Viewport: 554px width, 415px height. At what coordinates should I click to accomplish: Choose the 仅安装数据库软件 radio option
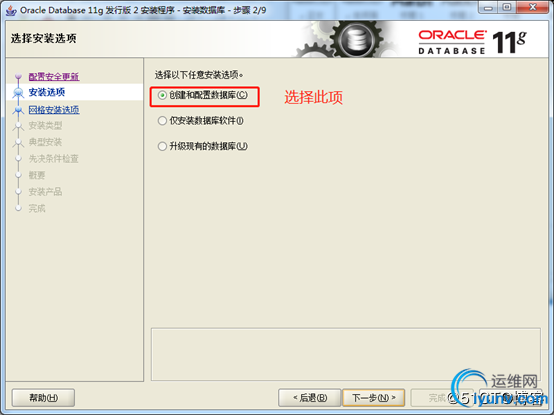(x=201, y=121)
